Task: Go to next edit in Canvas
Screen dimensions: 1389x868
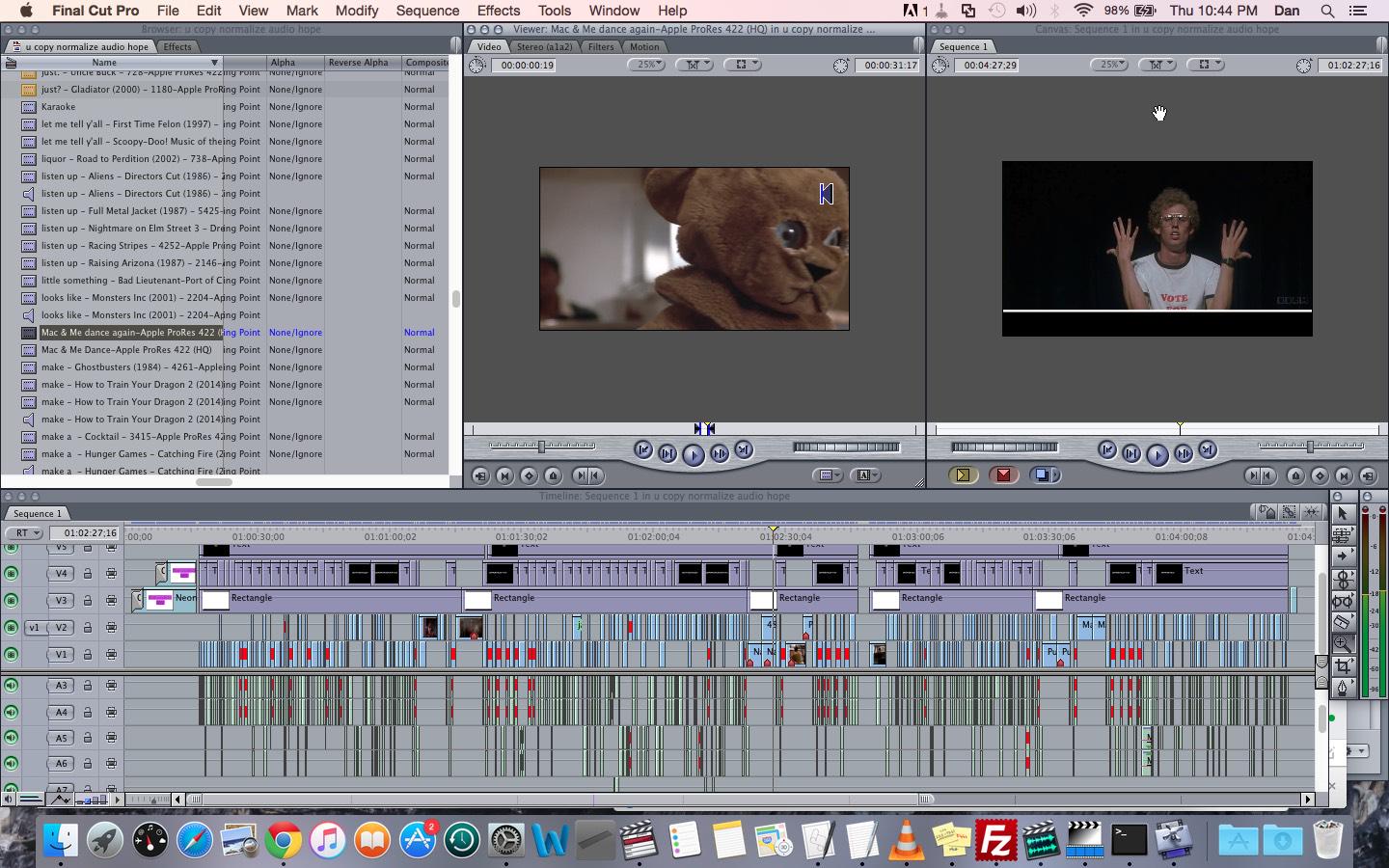Action: click(x=1208, y=450)
